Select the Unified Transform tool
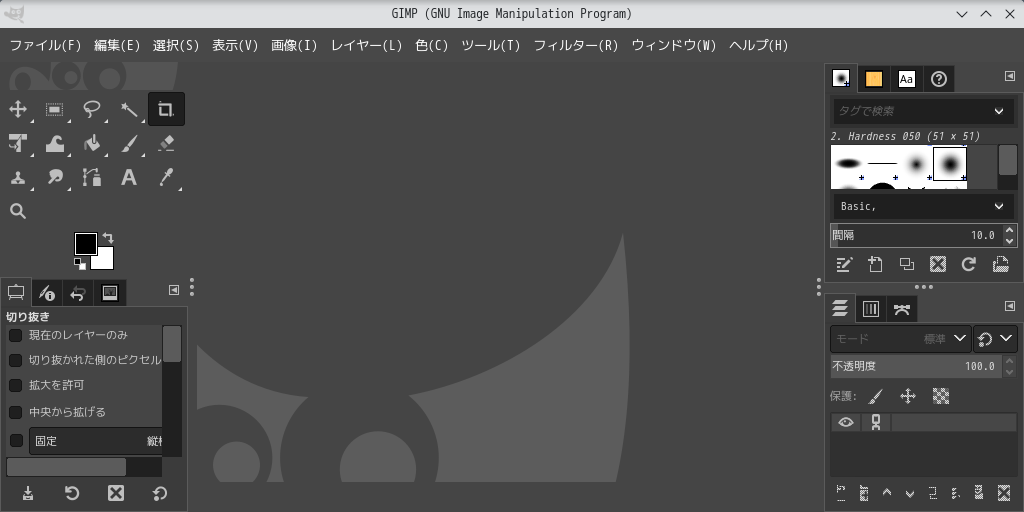The width and height of the screenshot is (1024, 512). 18,143
